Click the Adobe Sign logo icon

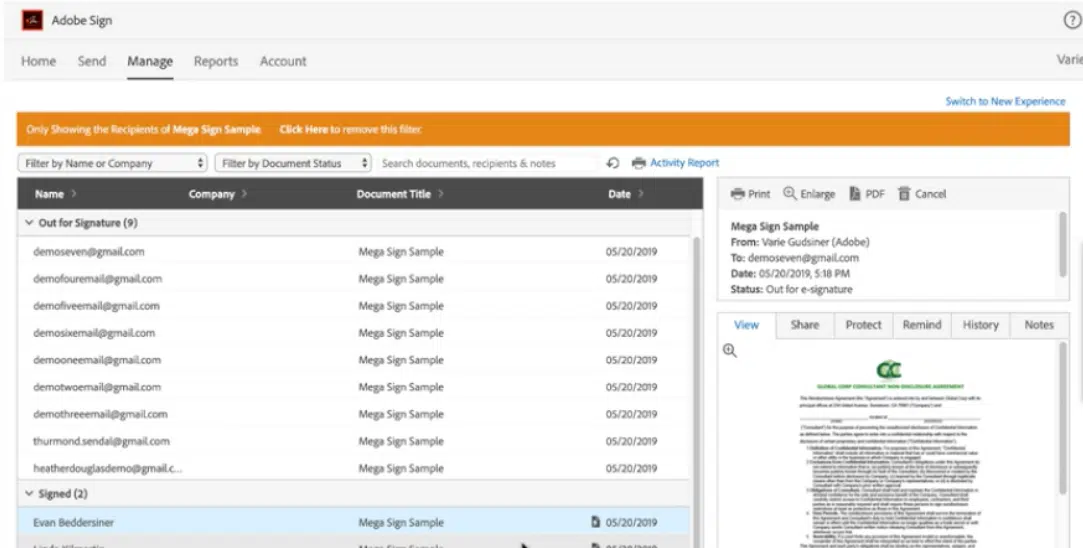(32, 21)
